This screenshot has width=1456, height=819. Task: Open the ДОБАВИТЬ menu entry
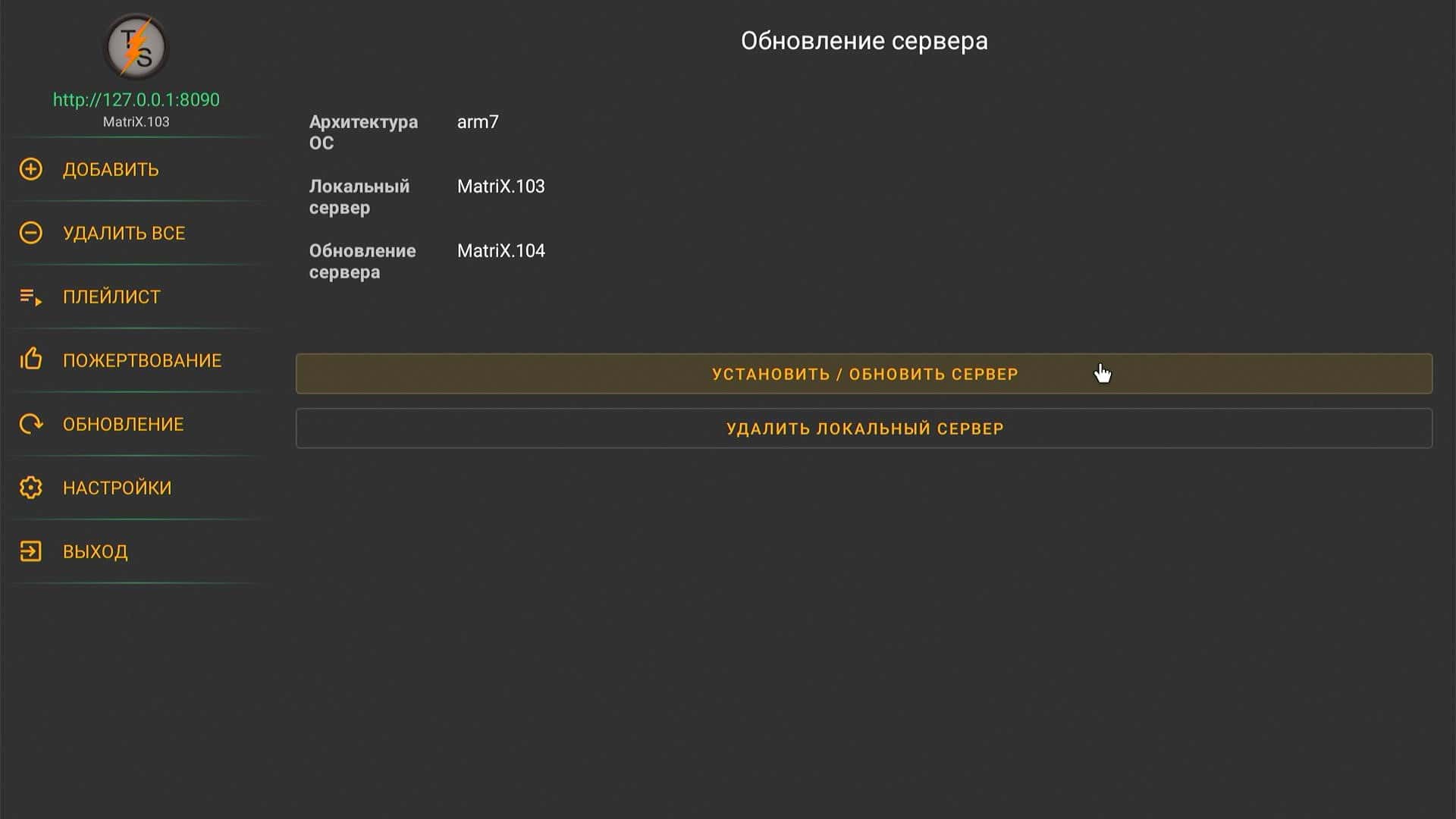pos(136,169)
